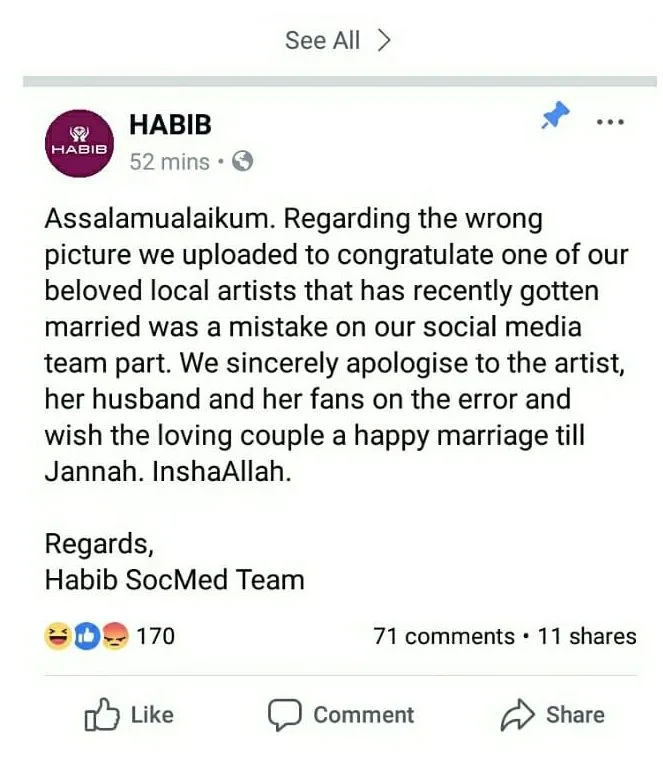
Task: Open the three-dot post options menu
Action: (x=610, y=122)
